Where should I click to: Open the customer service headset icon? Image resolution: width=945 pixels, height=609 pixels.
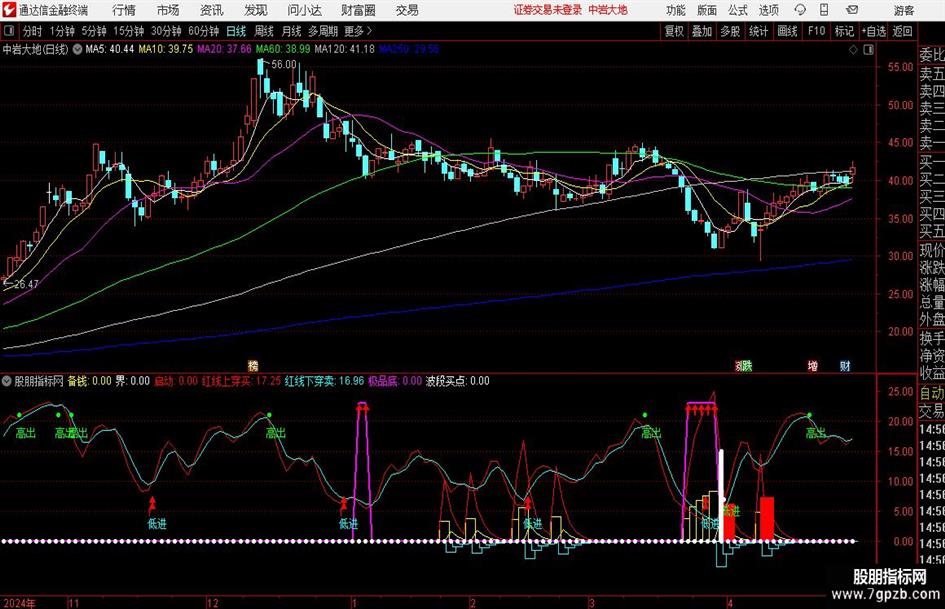click(800, 10)
